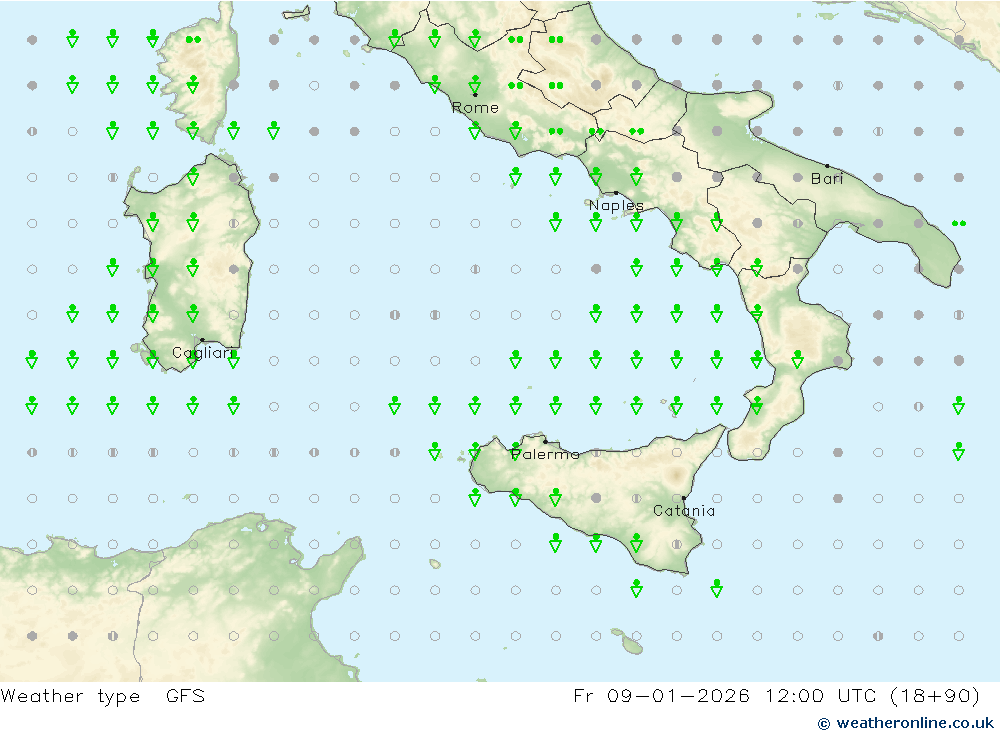
Task: Click the Naples city label
Action: [x=616, y=205]
